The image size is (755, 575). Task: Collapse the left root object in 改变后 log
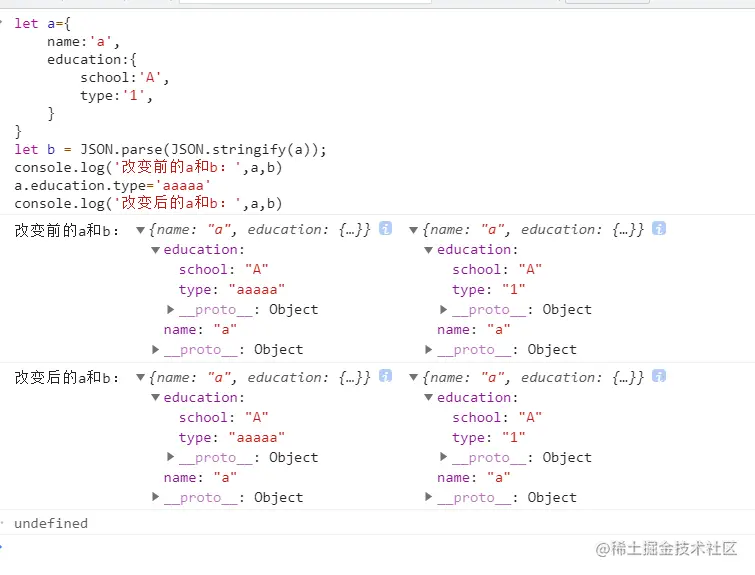coord(141,378)
